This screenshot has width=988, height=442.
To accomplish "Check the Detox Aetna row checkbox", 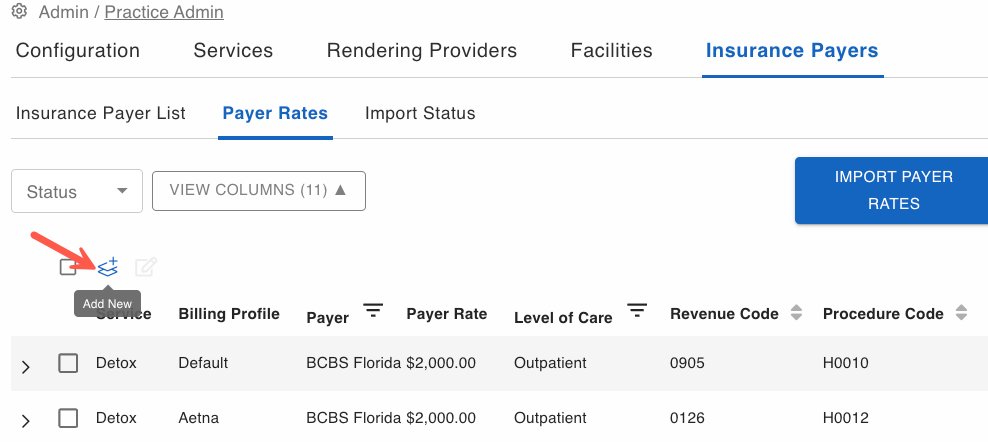I will coord(68,418).
